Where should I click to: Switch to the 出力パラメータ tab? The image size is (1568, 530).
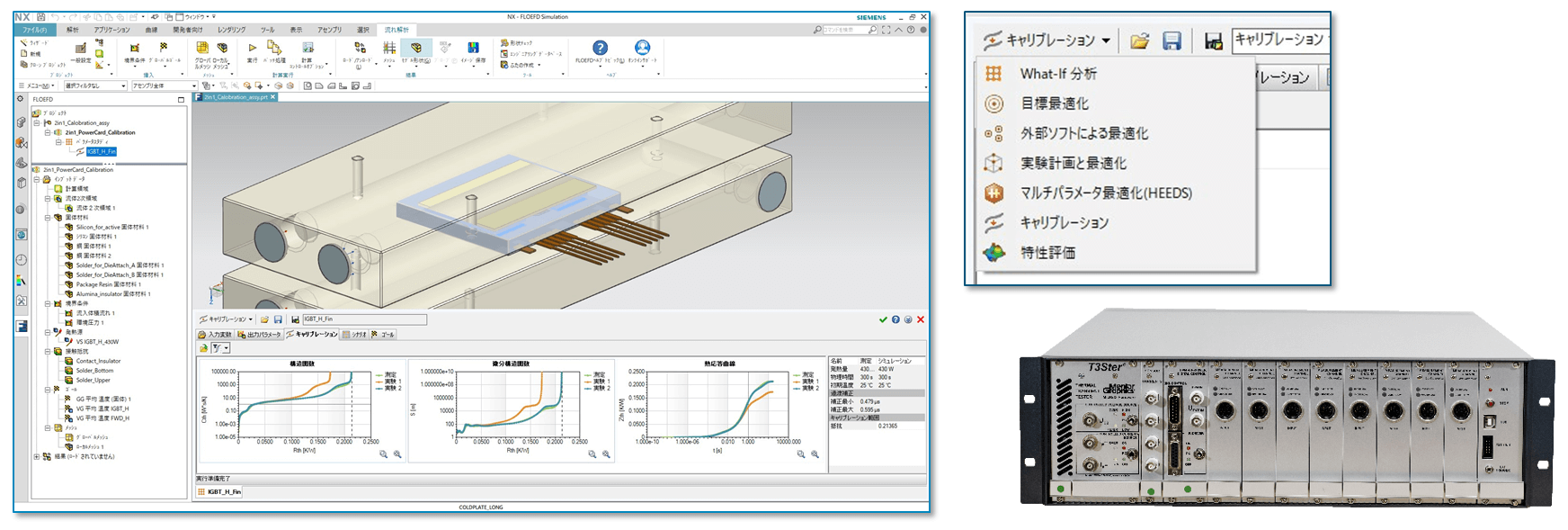(260, 334)
